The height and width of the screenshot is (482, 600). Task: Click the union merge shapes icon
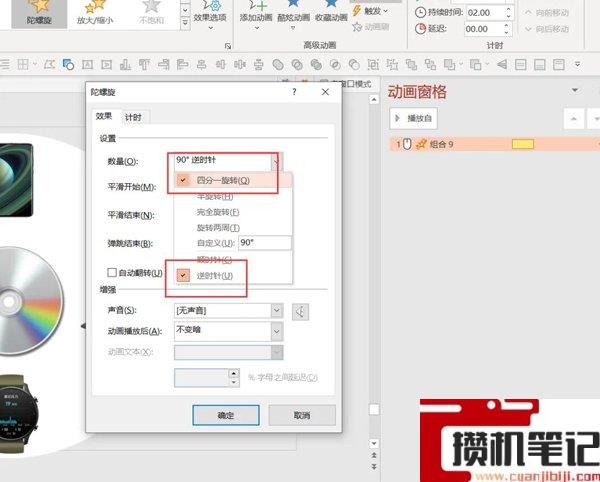coord(278,65)
